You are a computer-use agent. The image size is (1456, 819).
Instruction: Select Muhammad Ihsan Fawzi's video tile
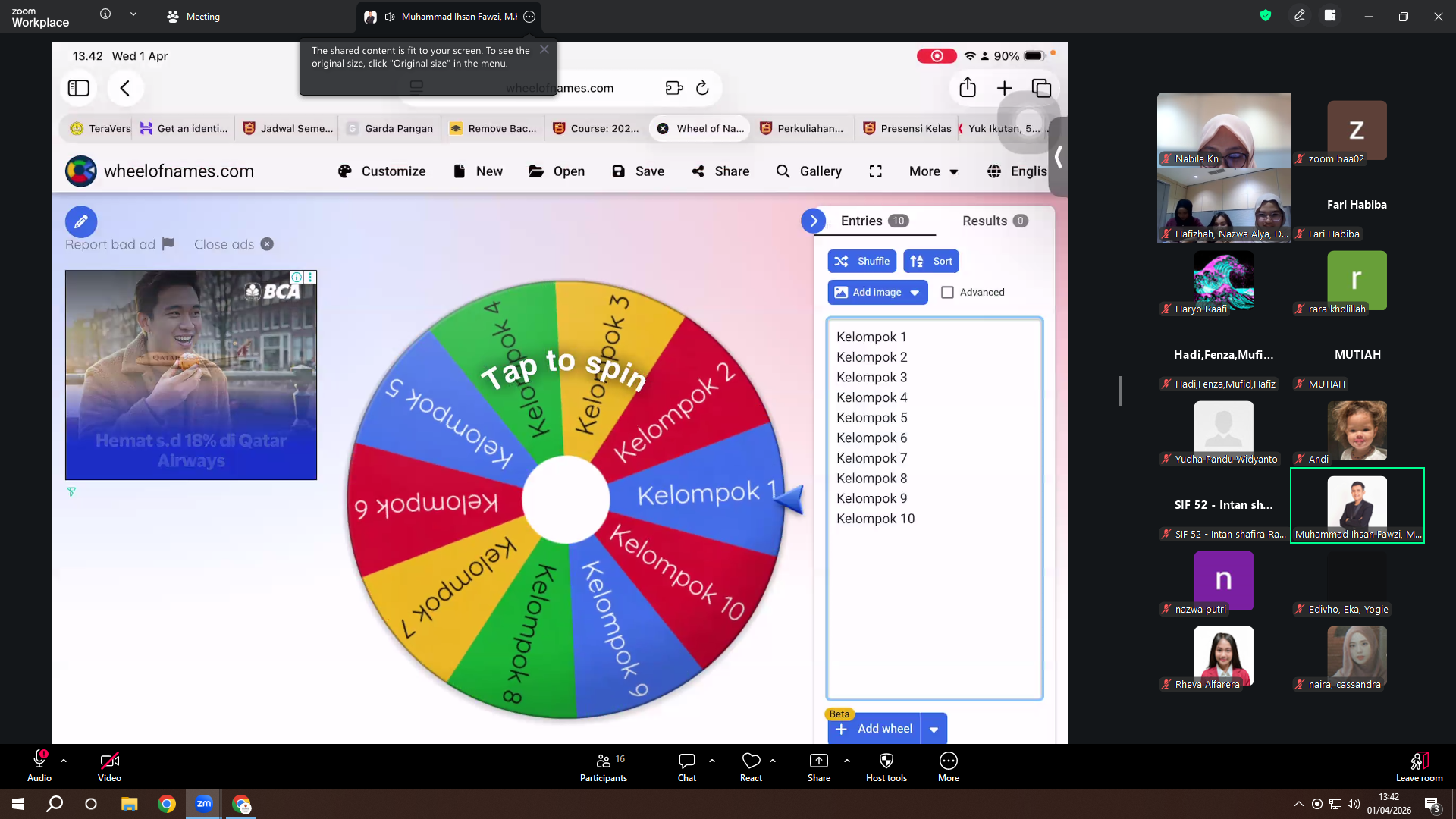(1357, 505)
